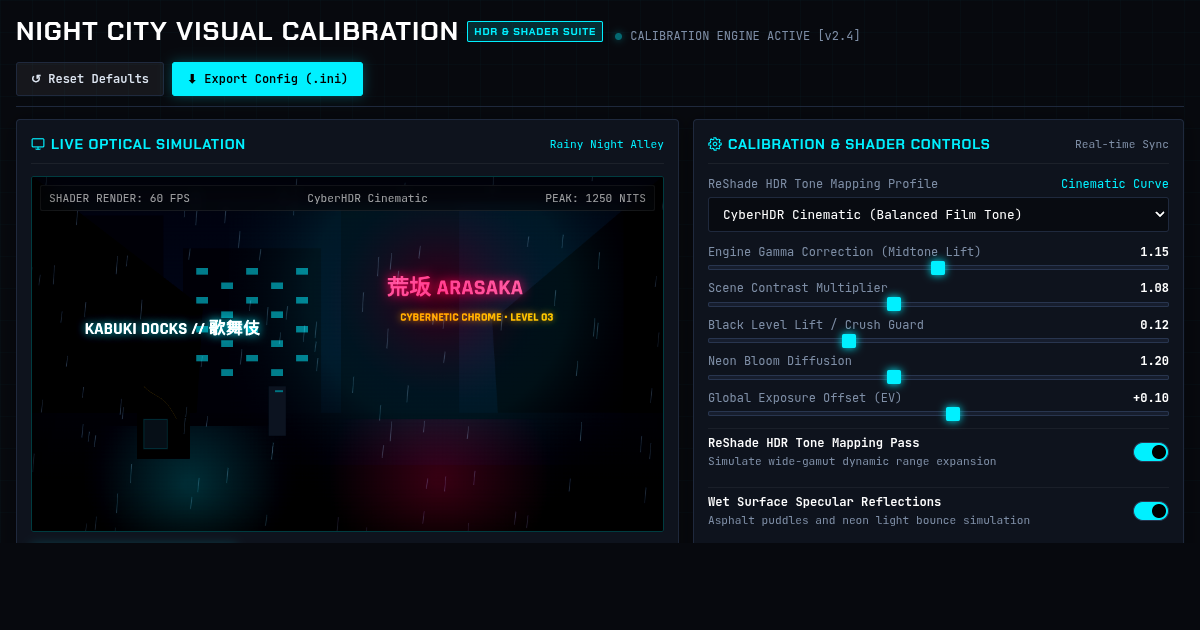
Task: Click the gamma value 1.15
Action: click(x=1154, y=252)
